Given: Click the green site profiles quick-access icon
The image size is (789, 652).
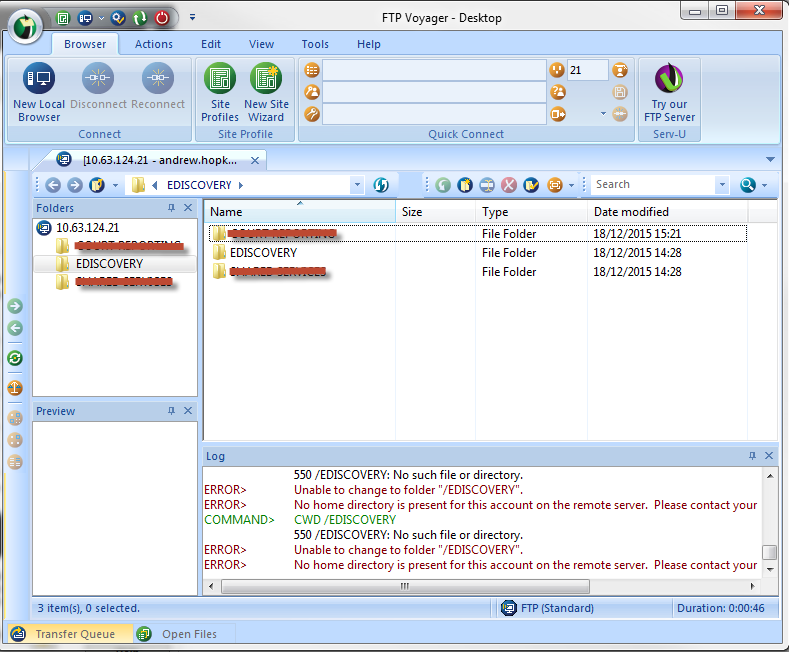Looking at the screenshot, I should coord(62,19).
